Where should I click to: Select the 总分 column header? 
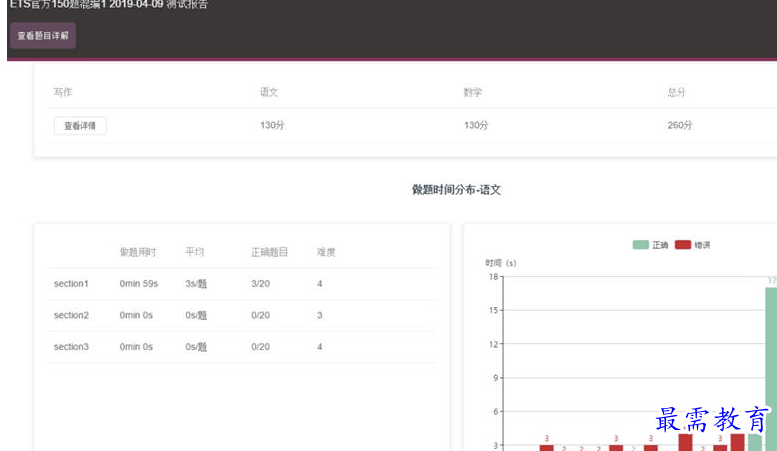pyautogui.click(x=676, y=92)
